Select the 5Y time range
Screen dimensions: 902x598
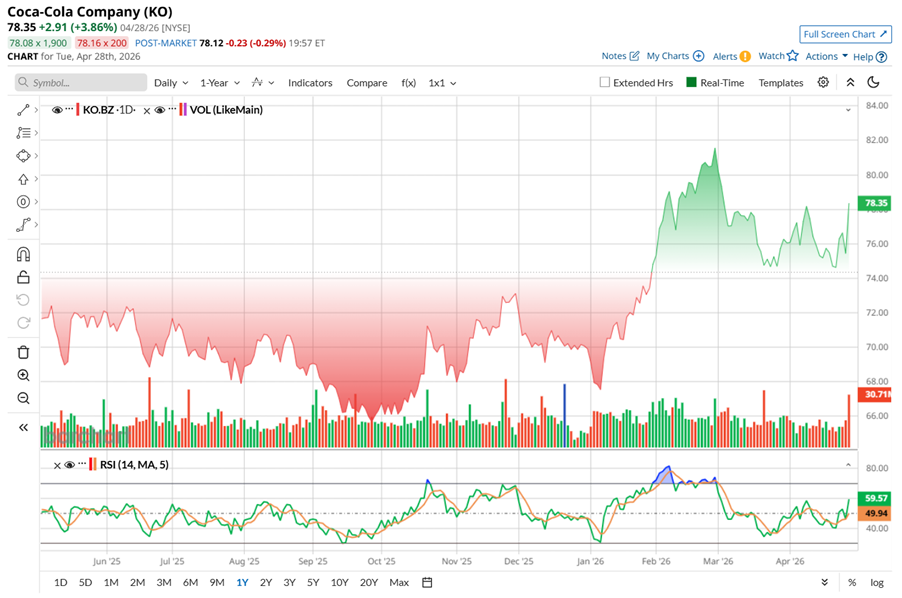tap(313, 582)
